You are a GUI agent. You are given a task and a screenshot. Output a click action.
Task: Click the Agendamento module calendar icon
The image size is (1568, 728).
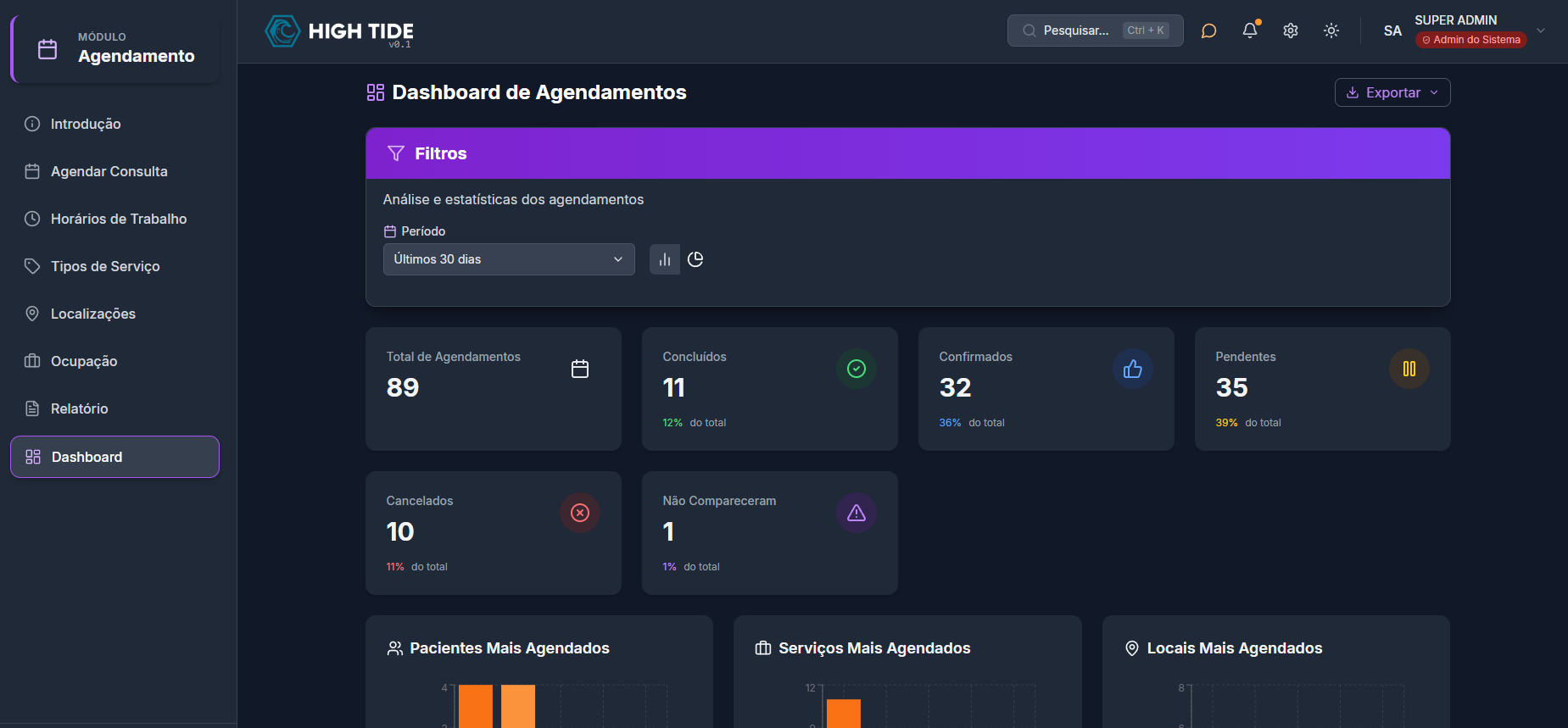click(x=47, y=49)
